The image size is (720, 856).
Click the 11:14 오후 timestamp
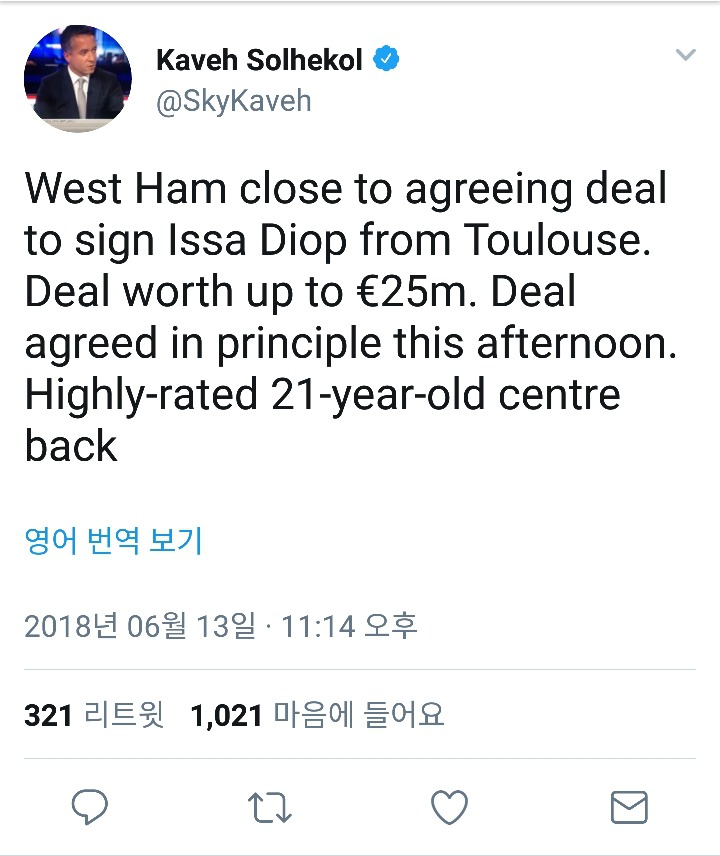[349, 626]
